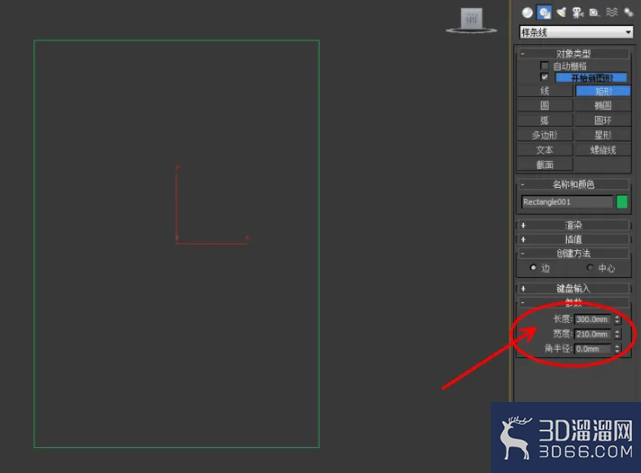Open the 样条线 shape type dropdown
This screenshot has height=473, width=641.
pos(576,32)
